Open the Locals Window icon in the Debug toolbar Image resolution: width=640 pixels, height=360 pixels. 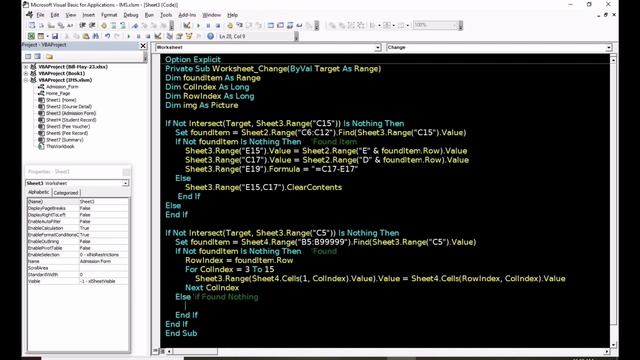tap(271, 25)
